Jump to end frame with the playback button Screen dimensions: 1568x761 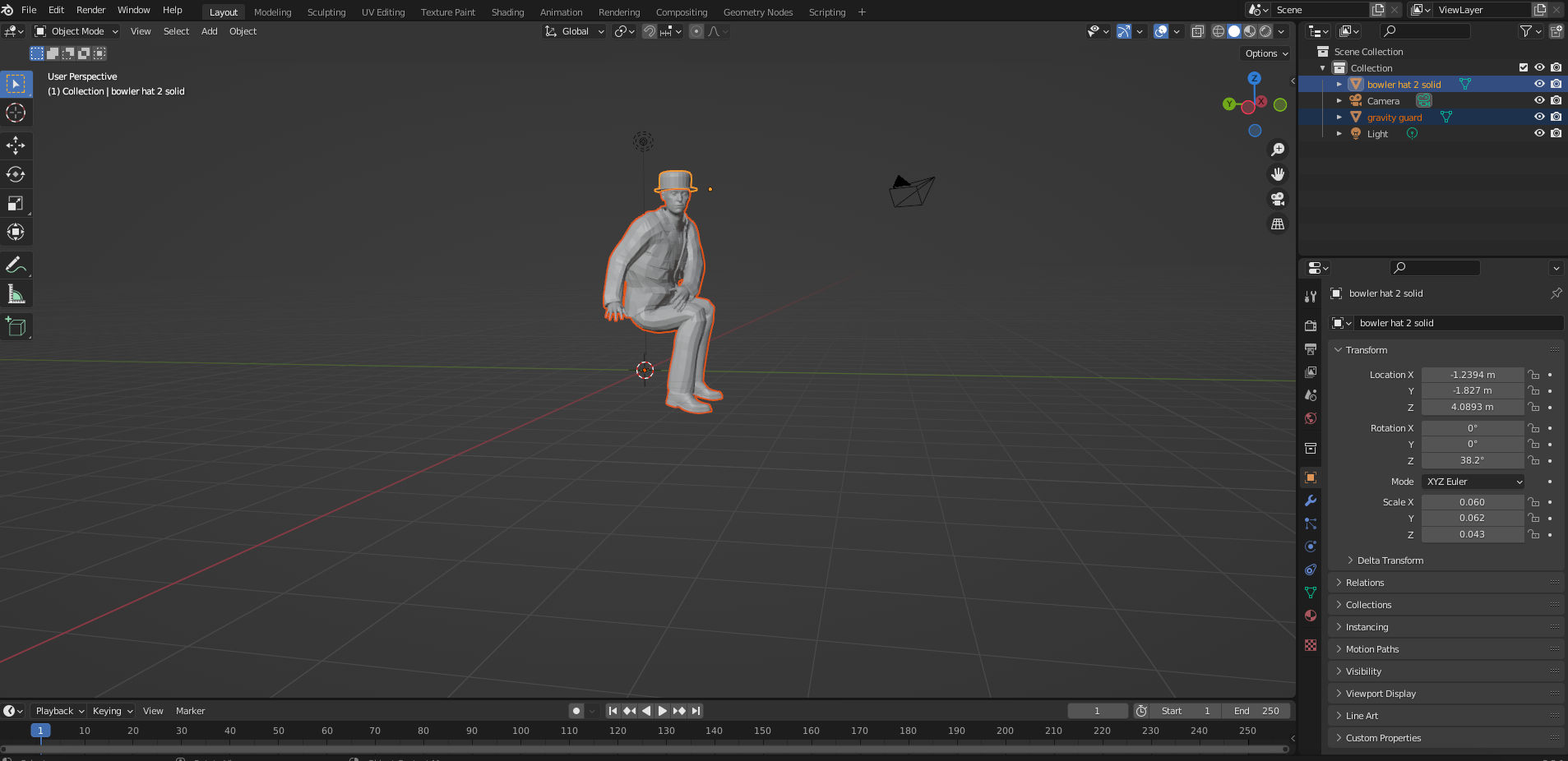[696, 711]
